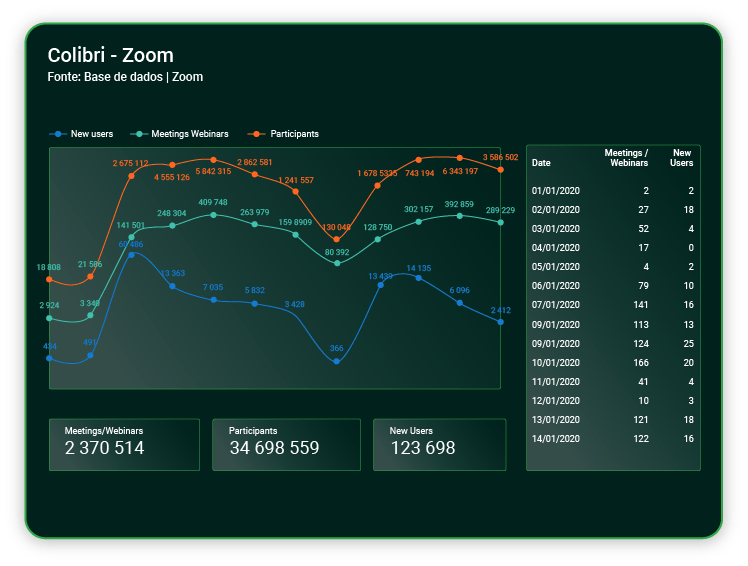Sort table by New Users column header
Screen dimensions: 748x566
[682, 158]
